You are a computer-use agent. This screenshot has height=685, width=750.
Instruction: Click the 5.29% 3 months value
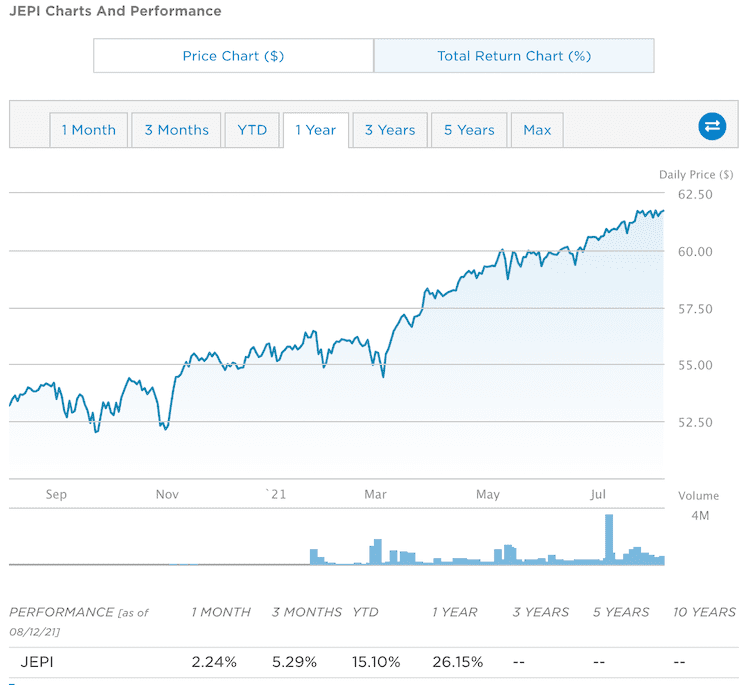294,662
